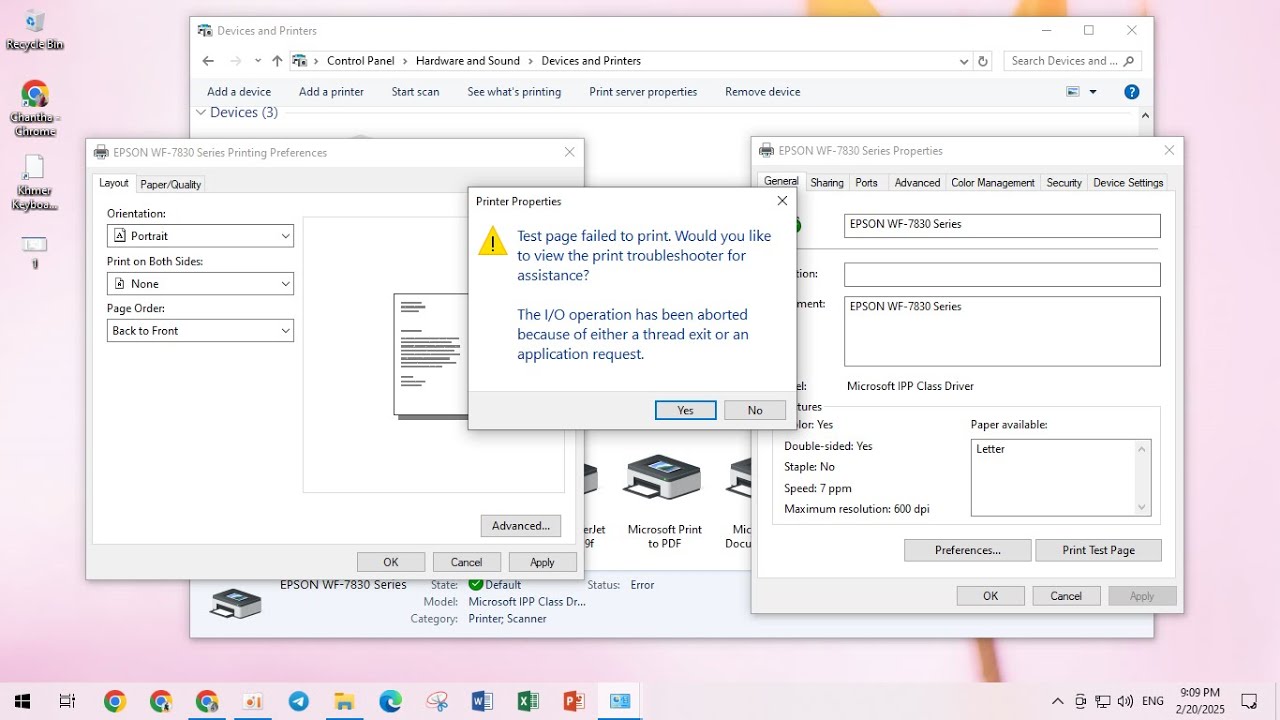Open the Page Order dropdown
The width and height of the screenshot is (1280, 720).
click(200, 331)
